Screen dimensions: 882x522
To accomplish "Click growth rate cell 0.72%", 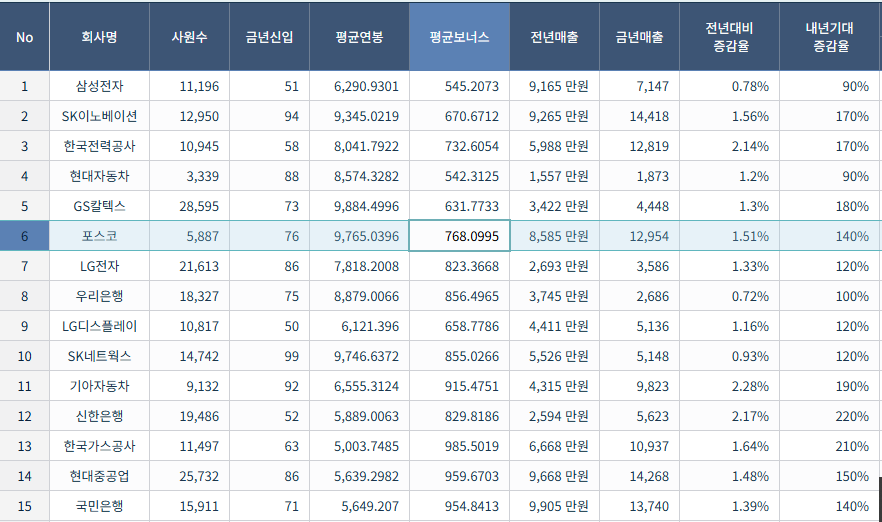I will tap(730, 296).
